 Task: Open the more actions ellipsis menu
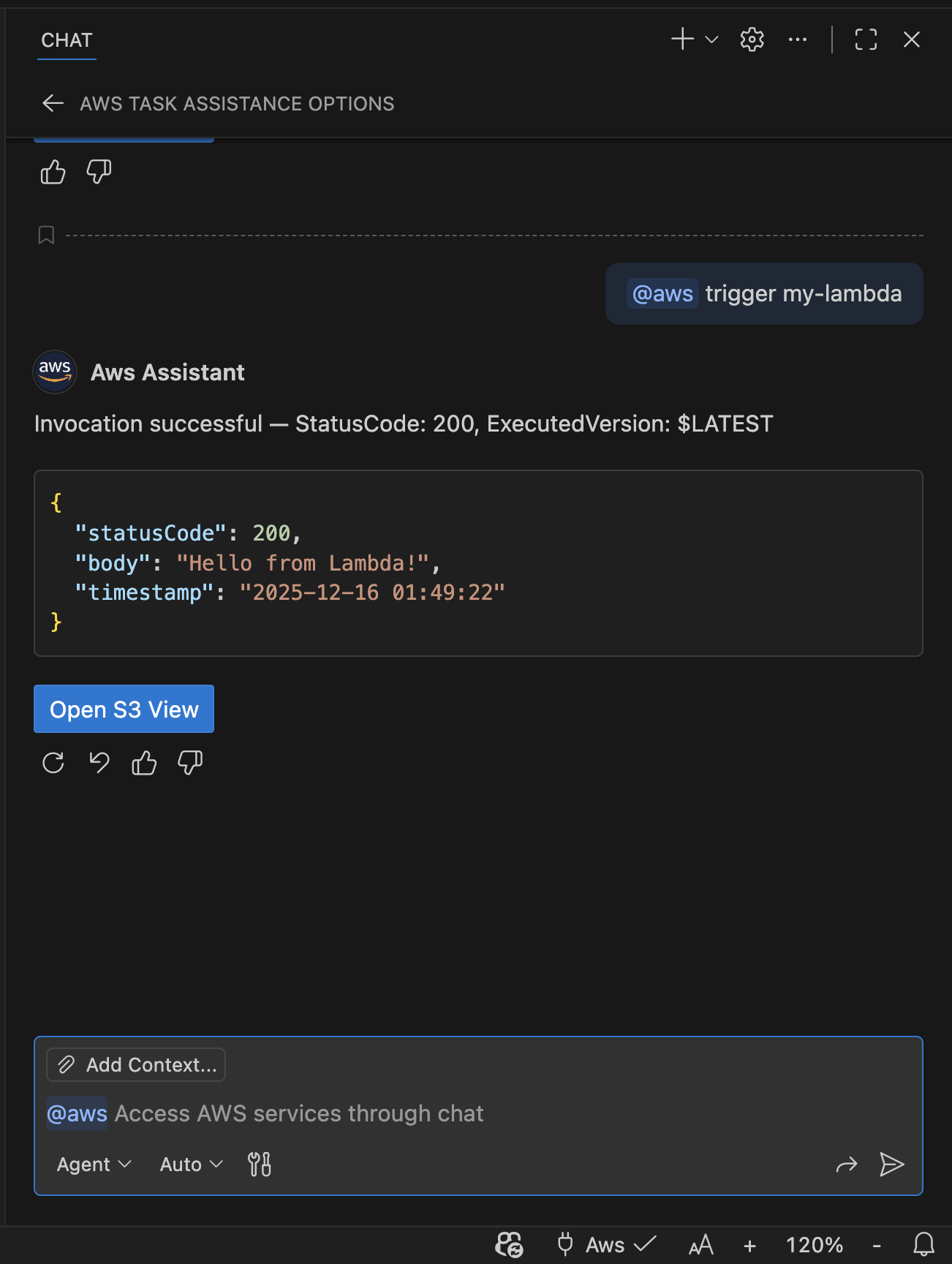pos(798,39)
